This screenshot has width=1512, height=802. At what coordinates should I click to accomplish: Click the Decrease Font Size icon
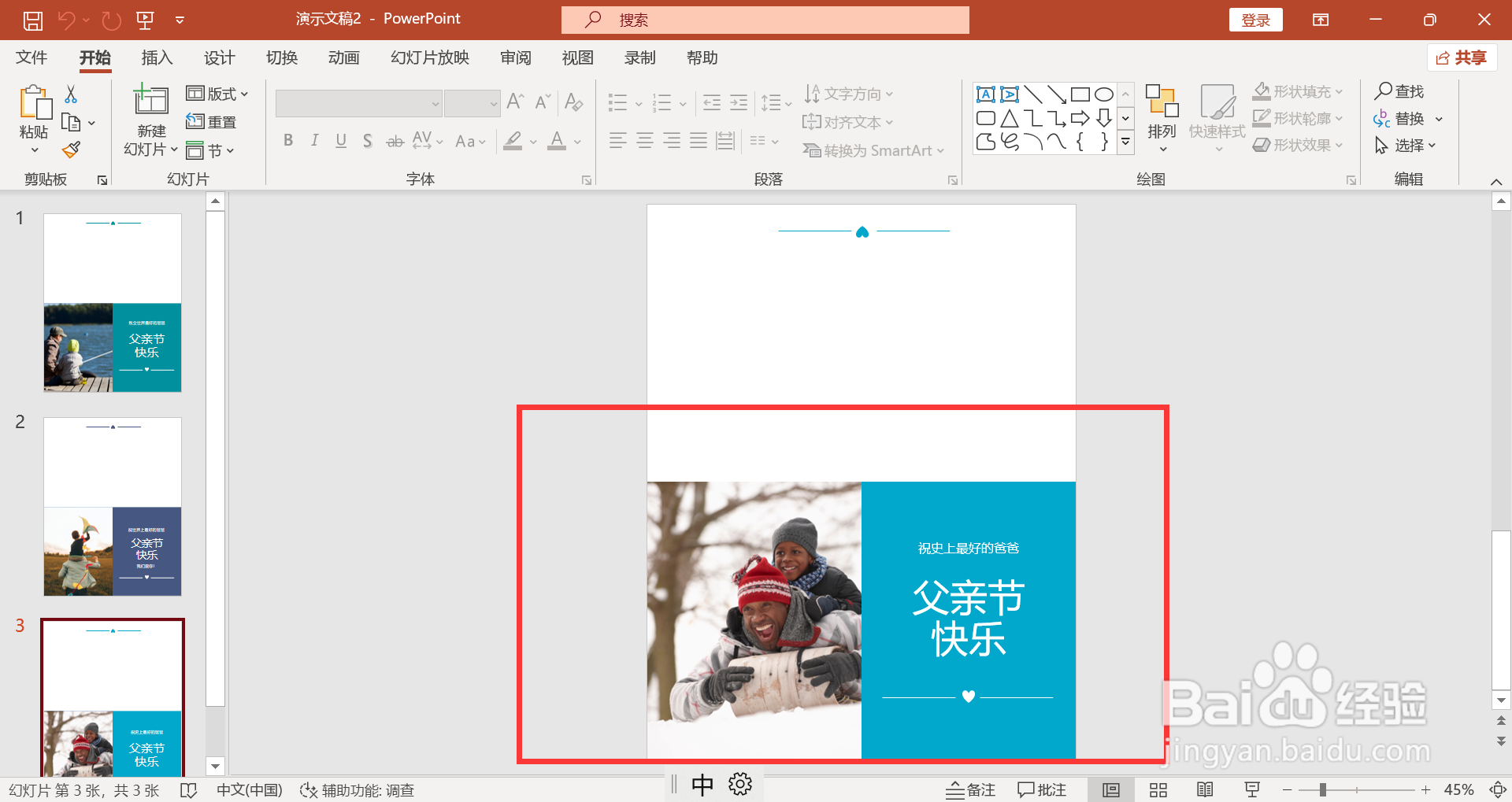[543, 102]
